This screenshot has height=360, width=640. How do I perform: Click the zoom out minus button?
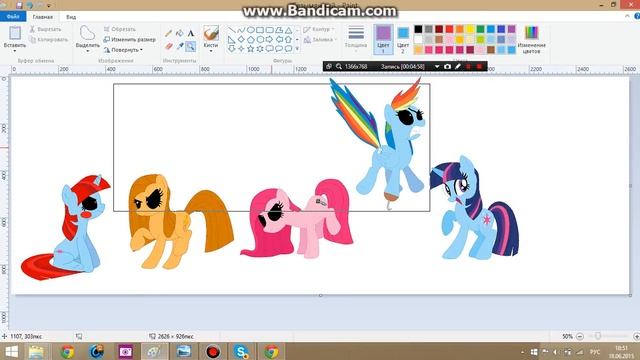point(580,336)
